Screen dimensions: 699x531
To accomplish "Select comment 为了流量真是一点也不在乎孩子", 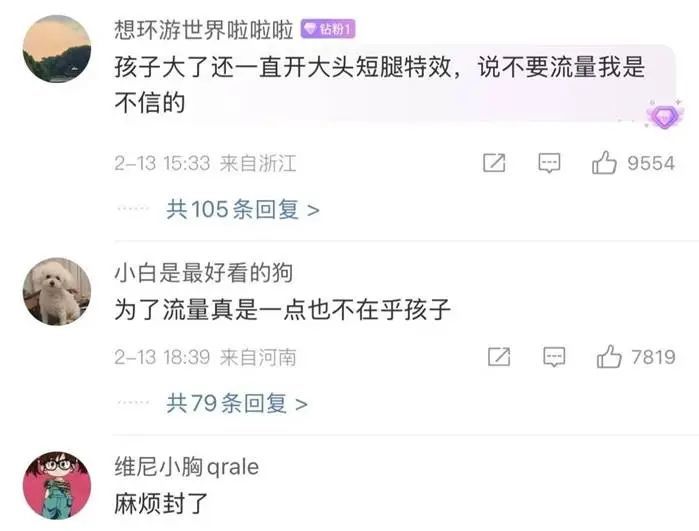I will click(283, 309).
